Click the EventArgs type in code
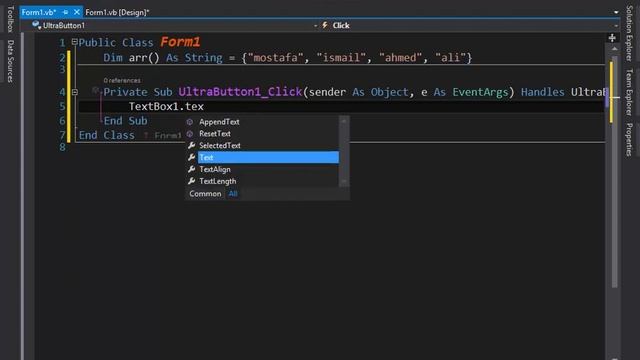This screenshot has width=640, height=360. pos(480,92)
